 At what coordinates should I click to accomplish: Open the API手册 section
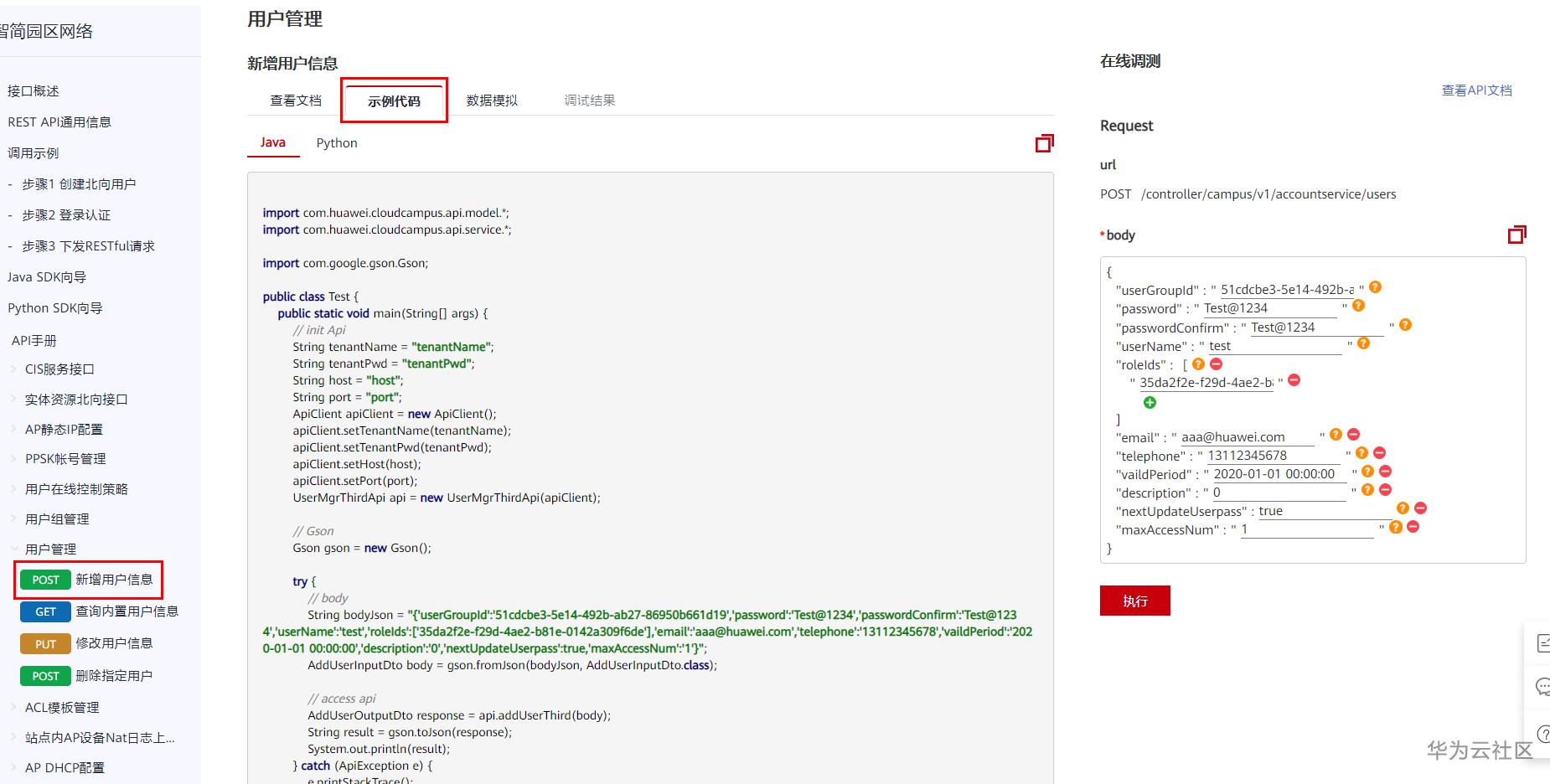[x=34, y=341]
